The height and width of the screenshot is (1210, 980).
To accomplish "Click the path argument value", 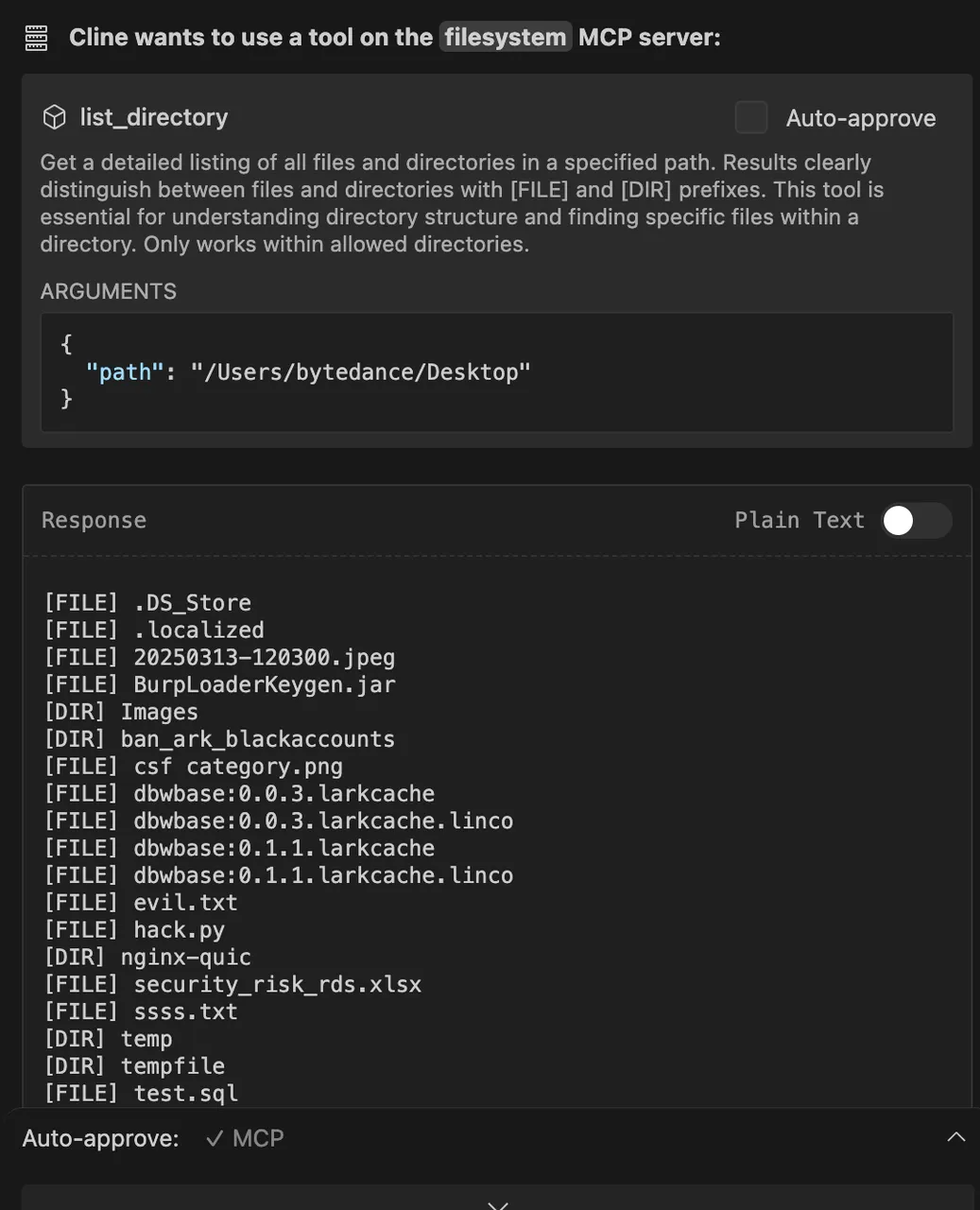I will pos(360,372).
